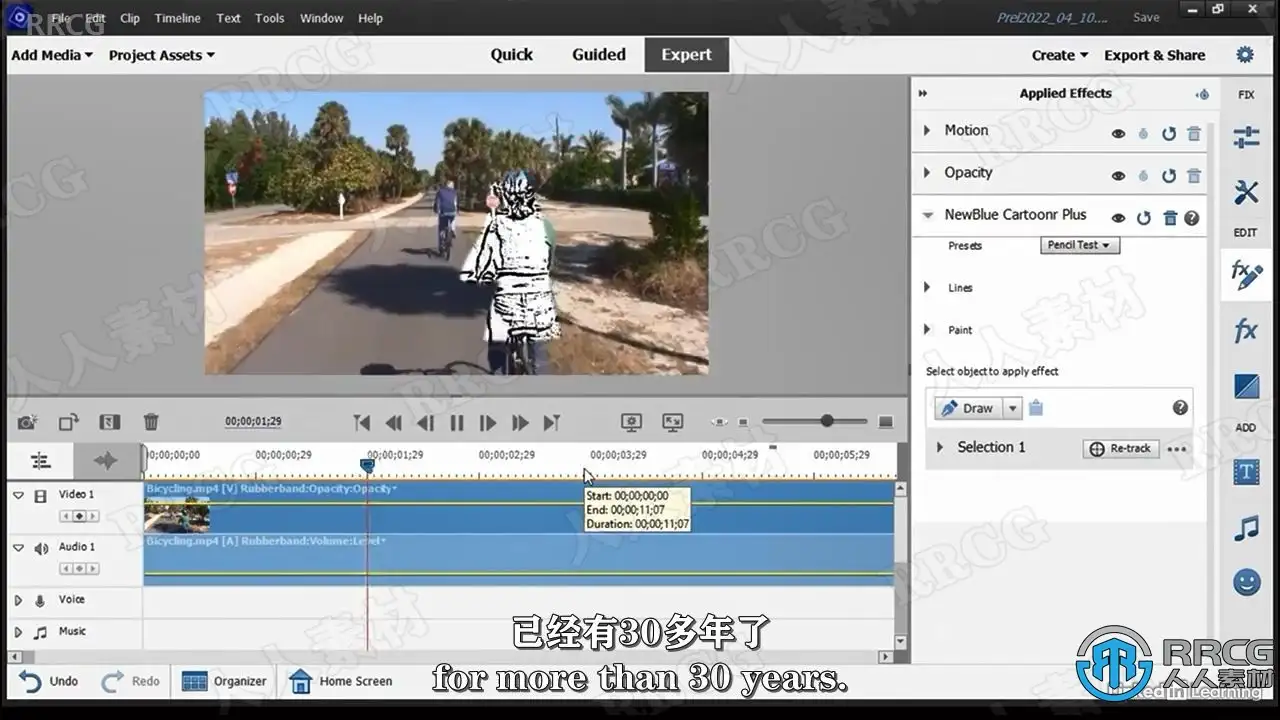1280x720 pixels.
Task: Toggle Video 1 track visibility
Action: 41,495
